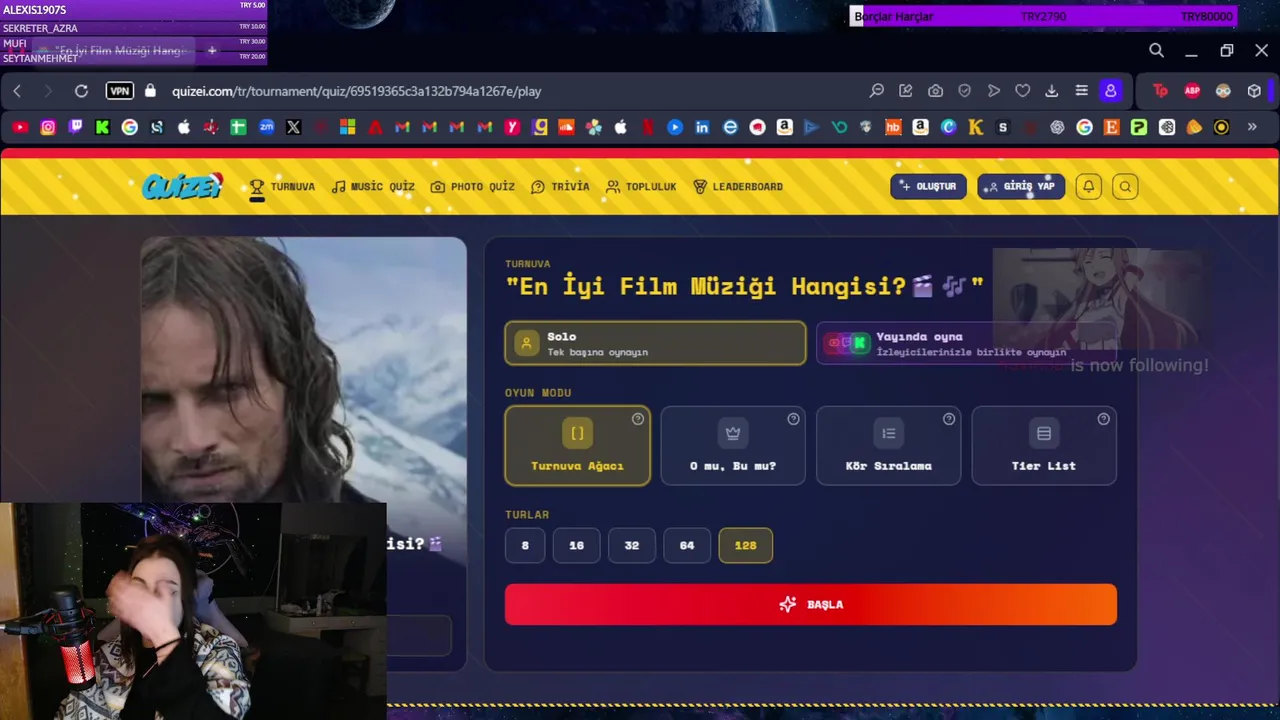Open Leaderboard menu item
The image size is (1280, 720).
(738, 187)
